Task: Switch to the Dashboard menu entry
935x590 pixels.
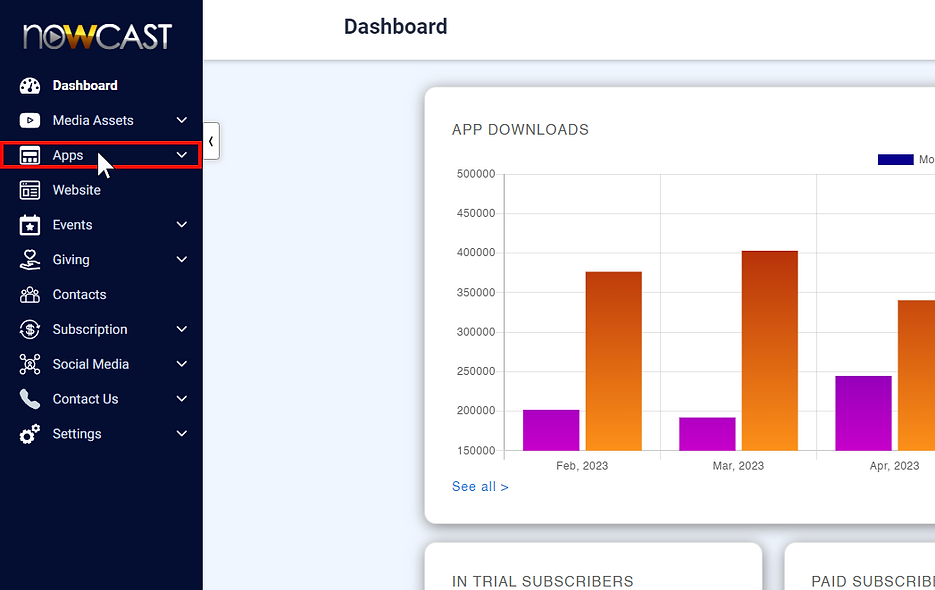Action: coord(84,85)
